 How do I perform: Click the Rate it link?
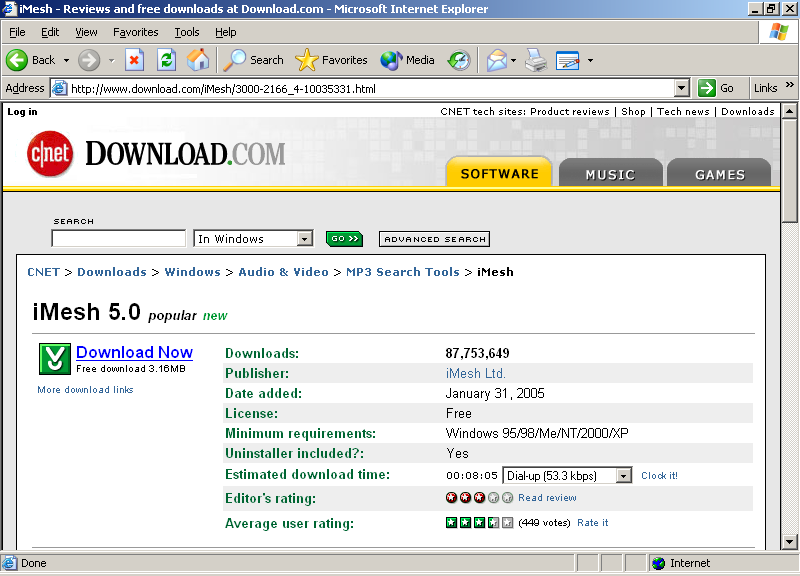[x=592, y=522]
